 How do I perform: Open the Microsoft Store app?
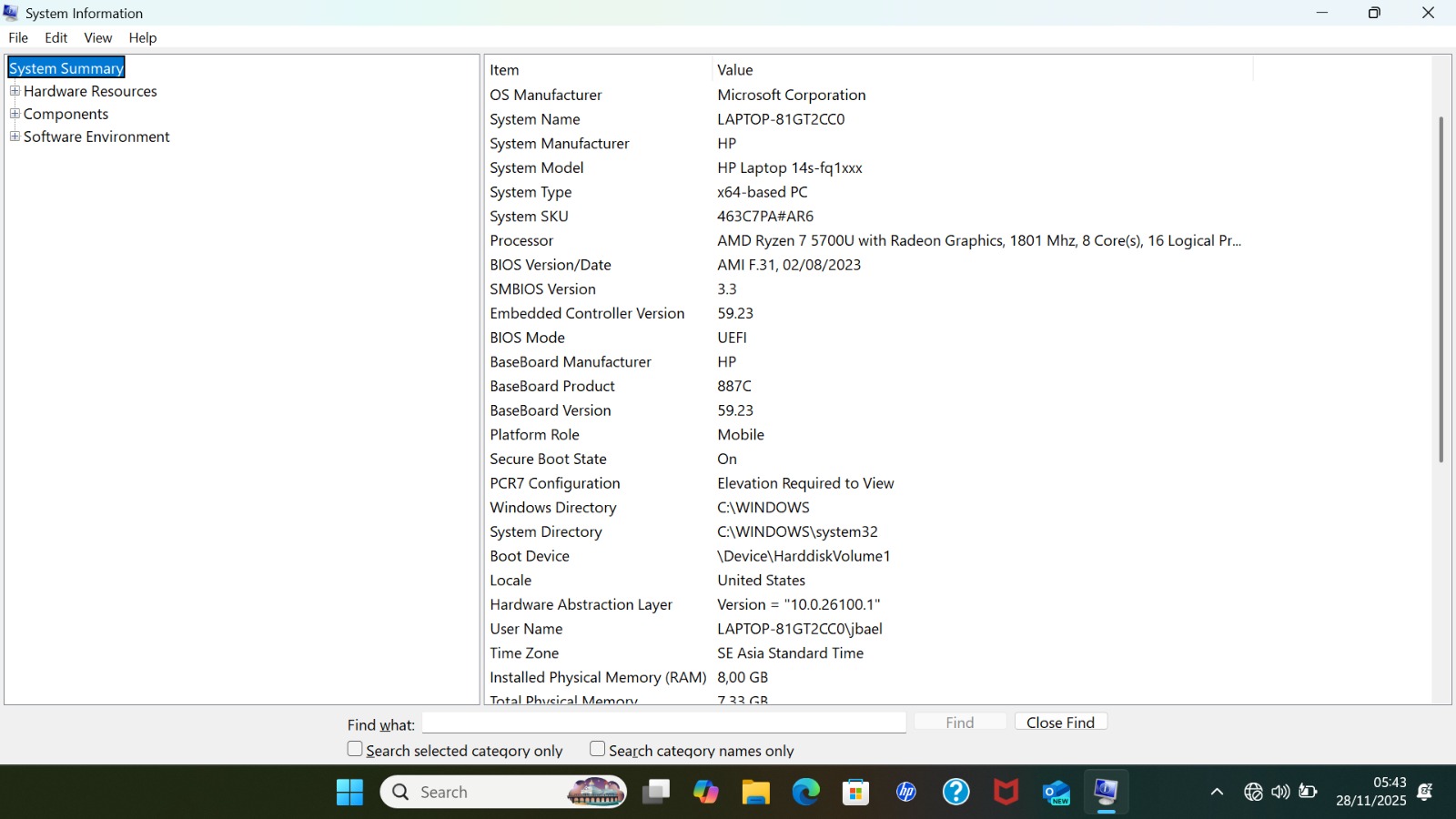[855, 792]
